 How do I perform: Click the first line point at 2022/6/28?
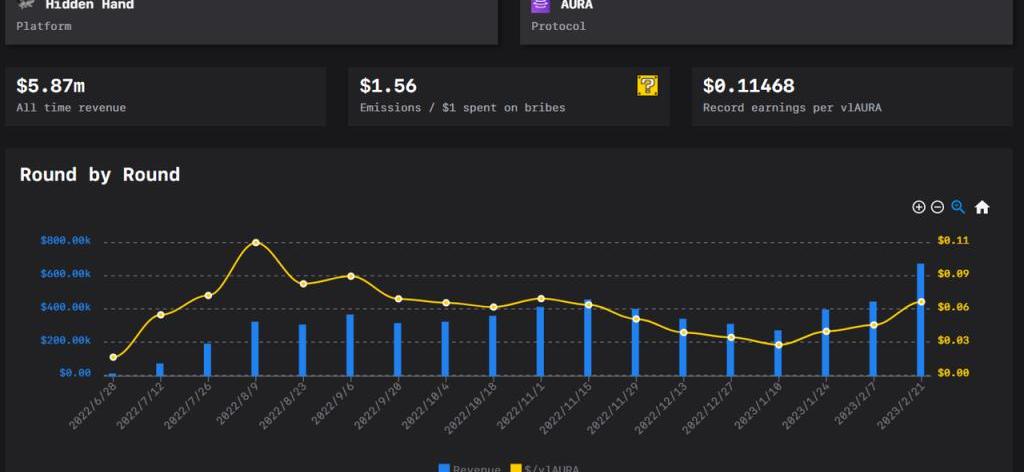click(x=113, y=357)
